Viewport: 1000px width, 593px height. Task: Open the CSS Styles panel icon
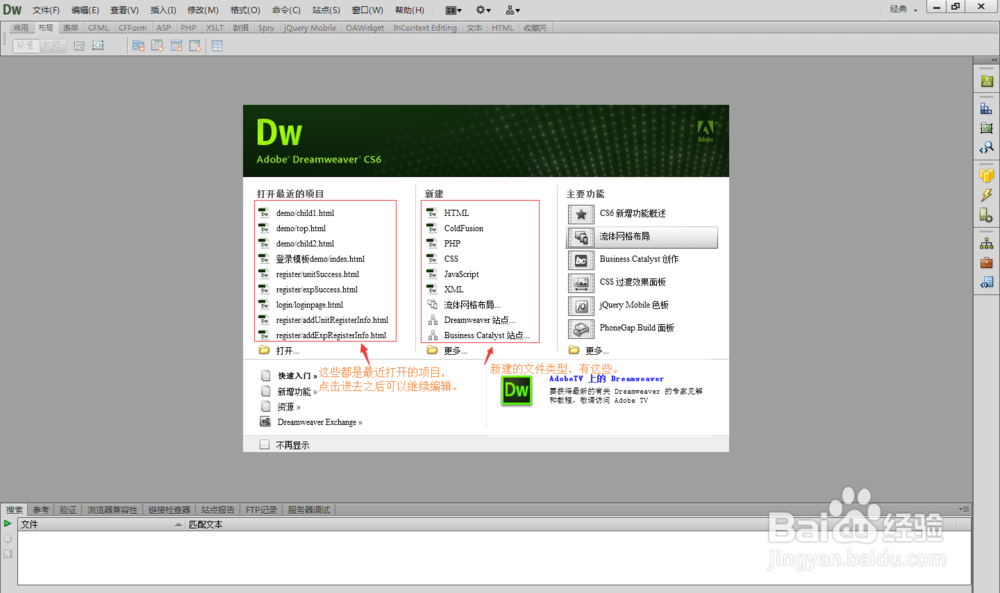[x=987, y=108]
